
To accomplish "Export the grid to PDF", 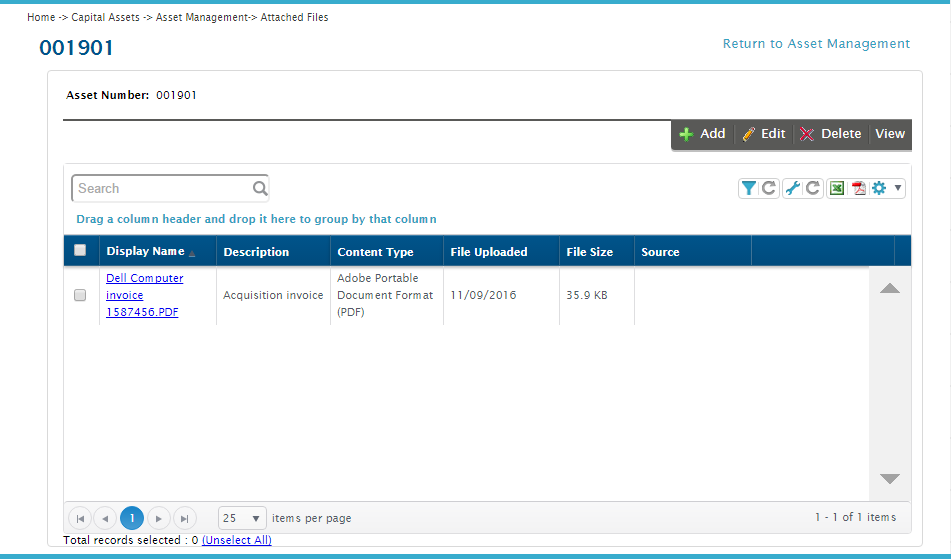I will point(858,188).
